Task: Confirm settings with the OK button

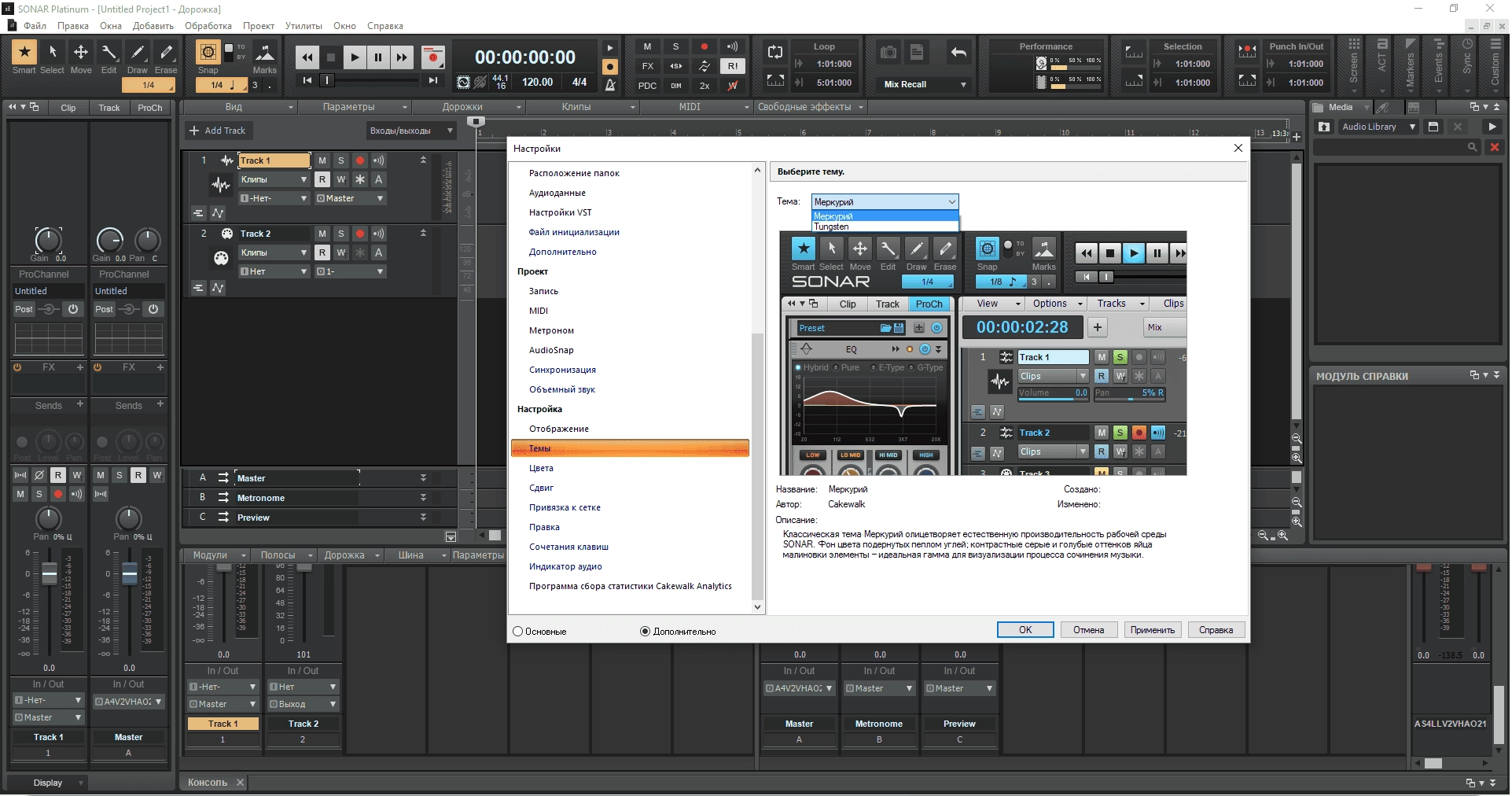Action: (1025, 630)
